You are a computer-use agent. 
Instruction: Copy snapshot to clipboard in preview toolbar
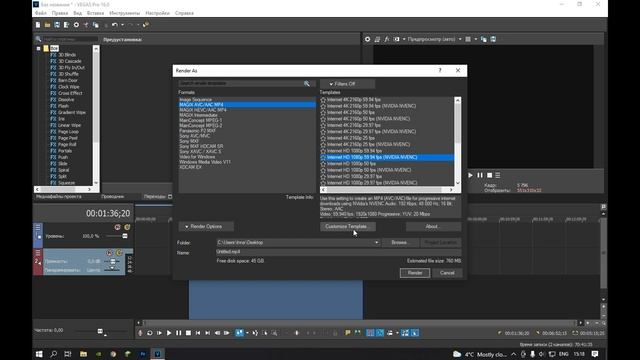[484, 39]
